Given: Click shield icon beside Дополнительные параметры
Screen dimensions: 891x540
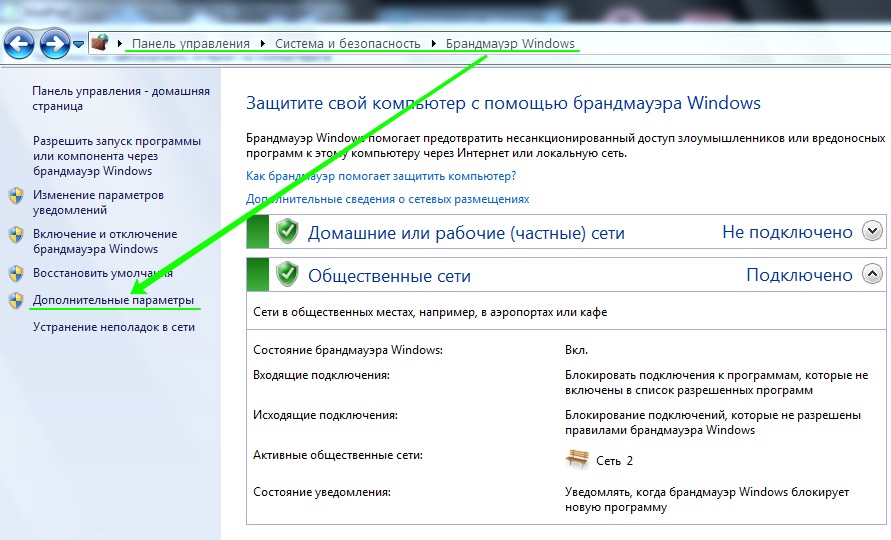Looking at the screenshot, I should [16, 300].
